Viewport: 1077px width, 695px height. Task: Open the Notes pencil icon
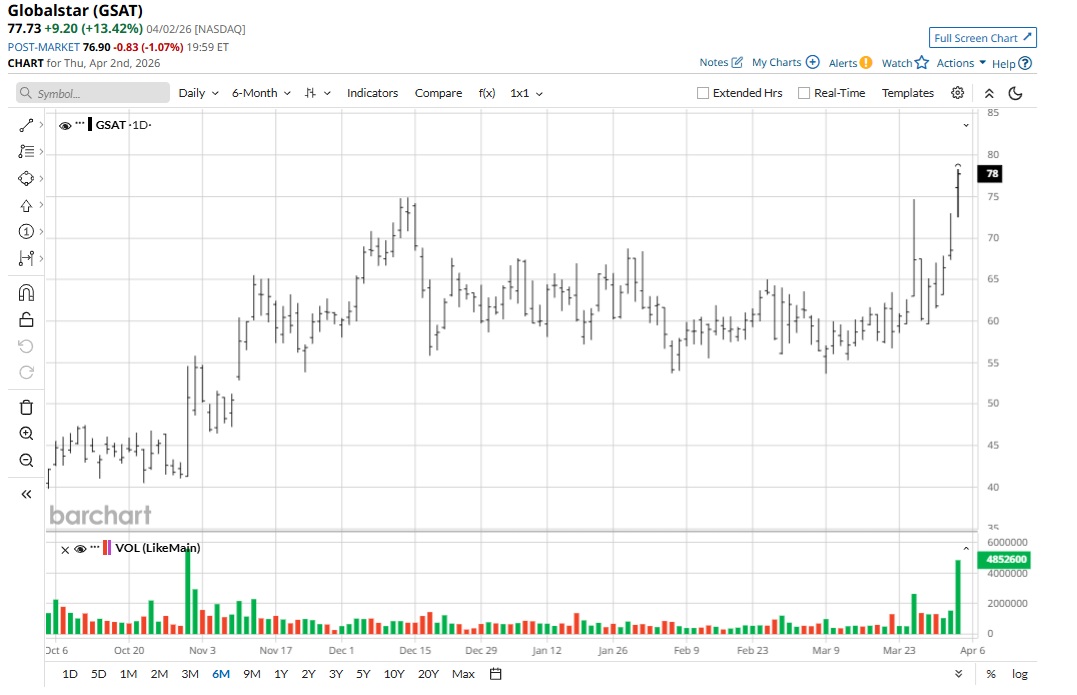(737, 62)
